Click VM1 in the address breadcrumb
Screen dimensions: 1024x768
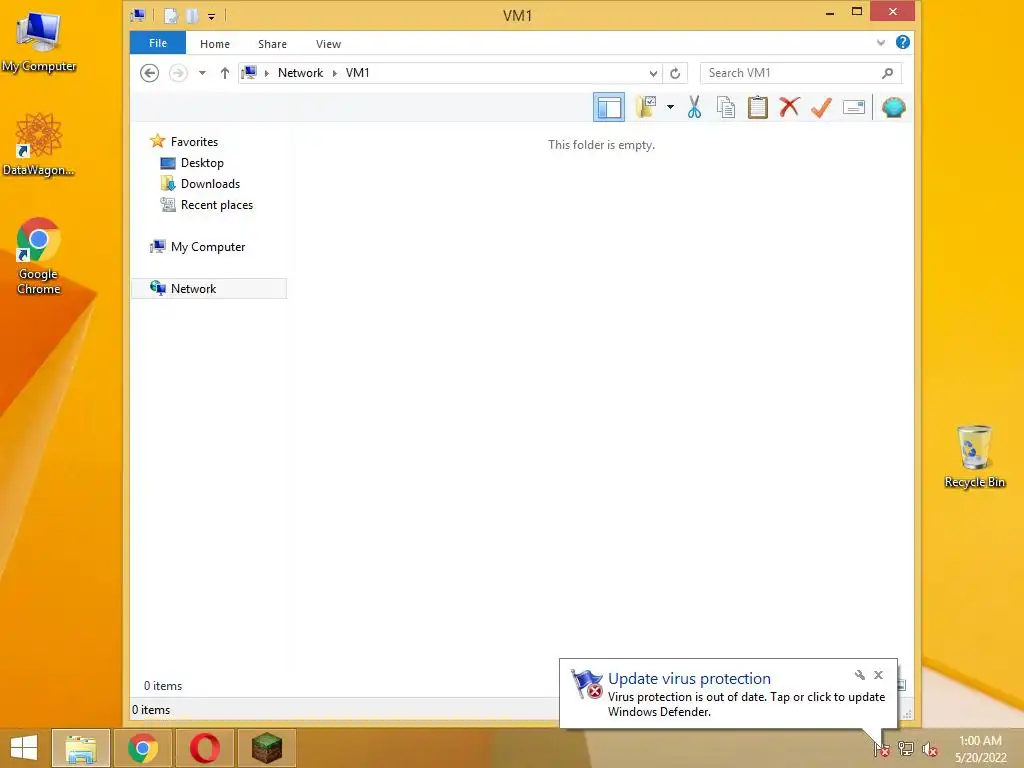(x=357, y=73)
